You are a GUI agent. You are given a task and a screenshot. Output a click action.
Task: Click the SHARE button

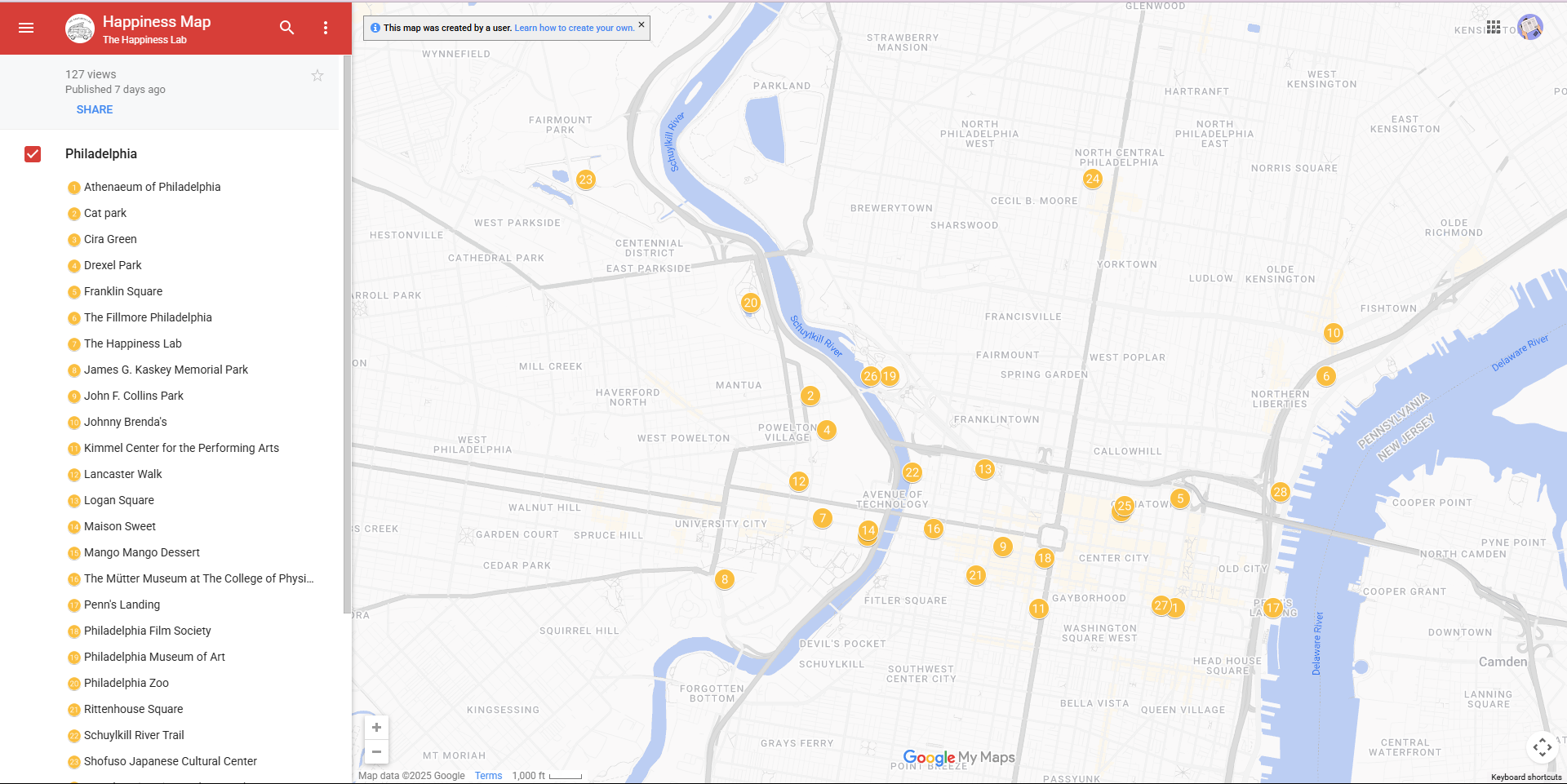pyautogui.click(x=95, y=109)
